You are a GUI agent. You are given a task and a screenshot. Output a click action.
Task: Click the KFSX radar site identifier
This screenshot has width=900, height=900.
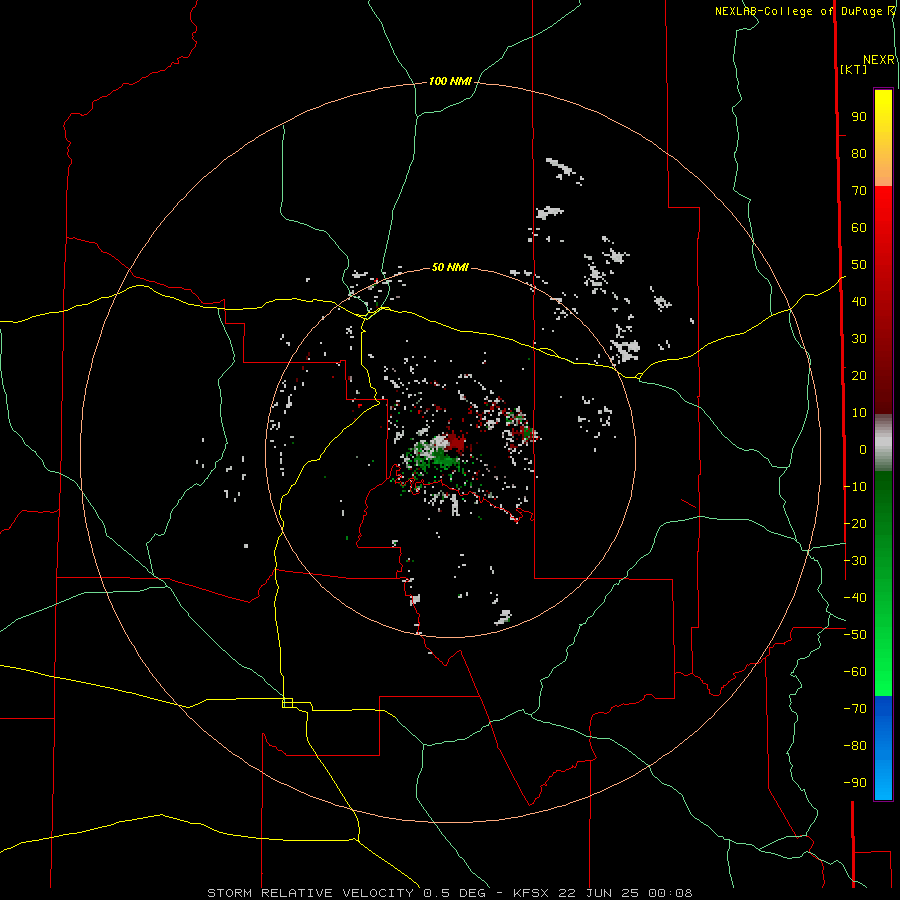(x=531, y=893)
